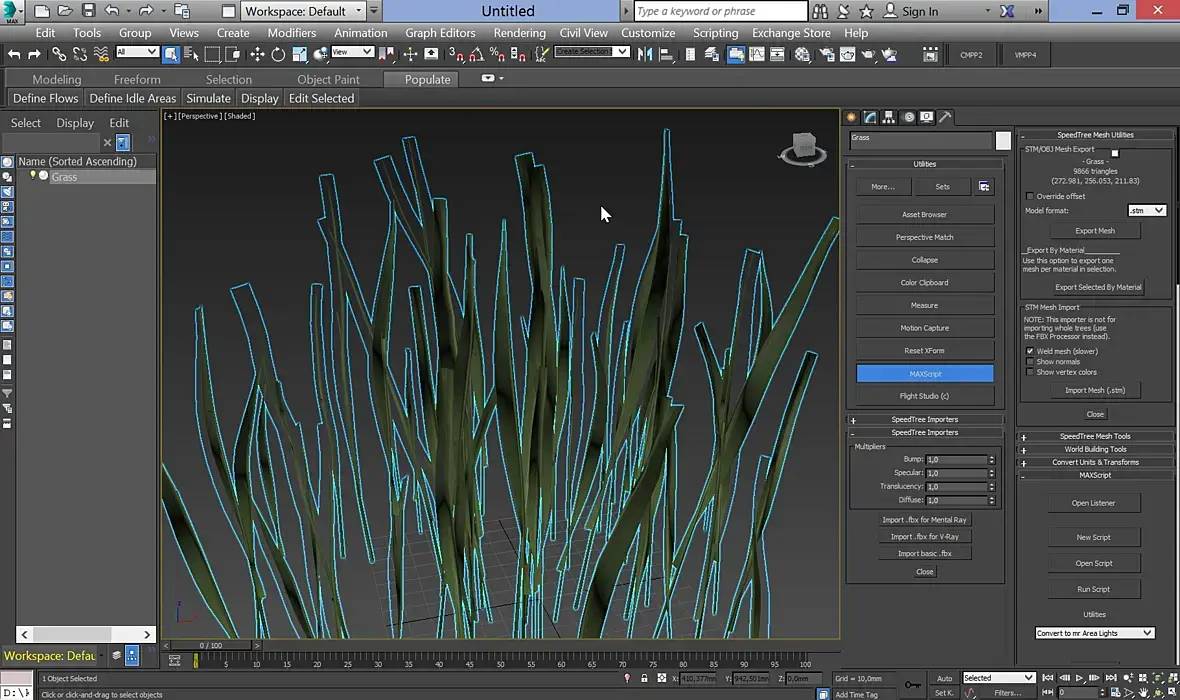Click the Grass object color swatch
1180x700 pixels.
coord(1003,140)
